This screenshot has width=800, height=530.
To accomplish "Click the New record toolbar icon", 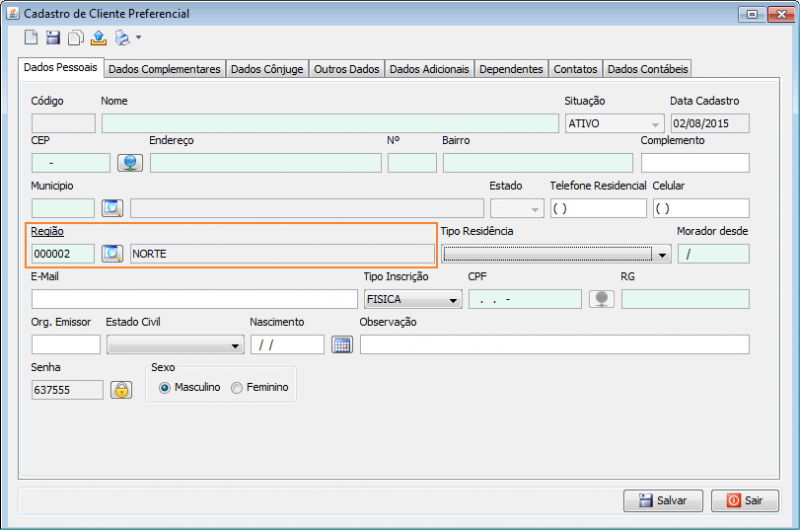I will tap(31, 38).
